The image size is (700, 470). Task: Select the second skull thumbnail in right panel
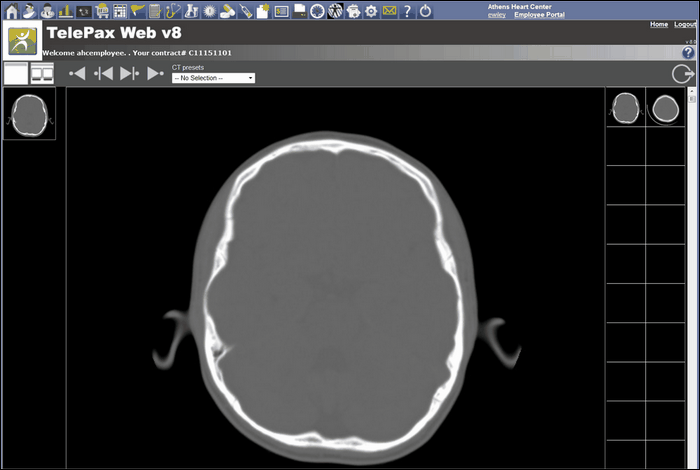pyautogui.click(x=664, y=107)
